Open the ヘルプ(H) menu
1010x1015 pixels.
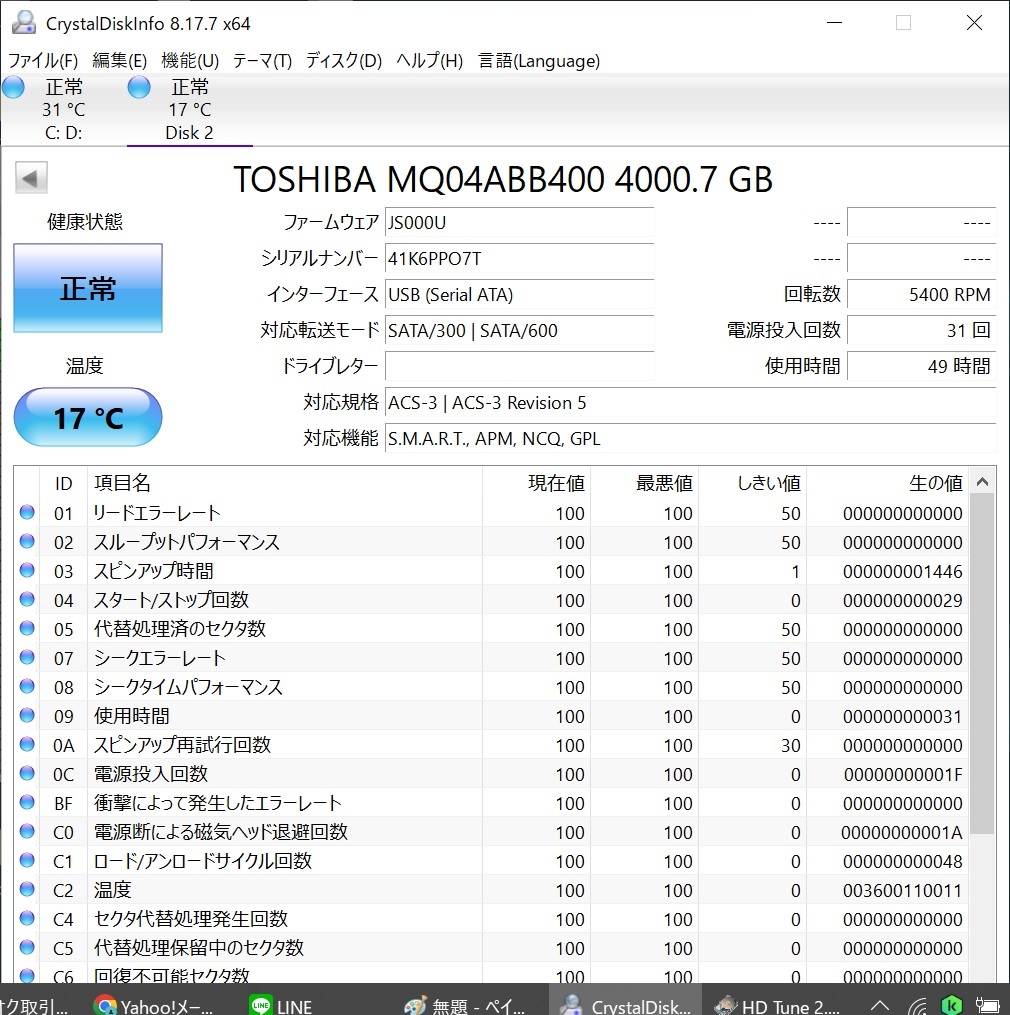(429, 60)
